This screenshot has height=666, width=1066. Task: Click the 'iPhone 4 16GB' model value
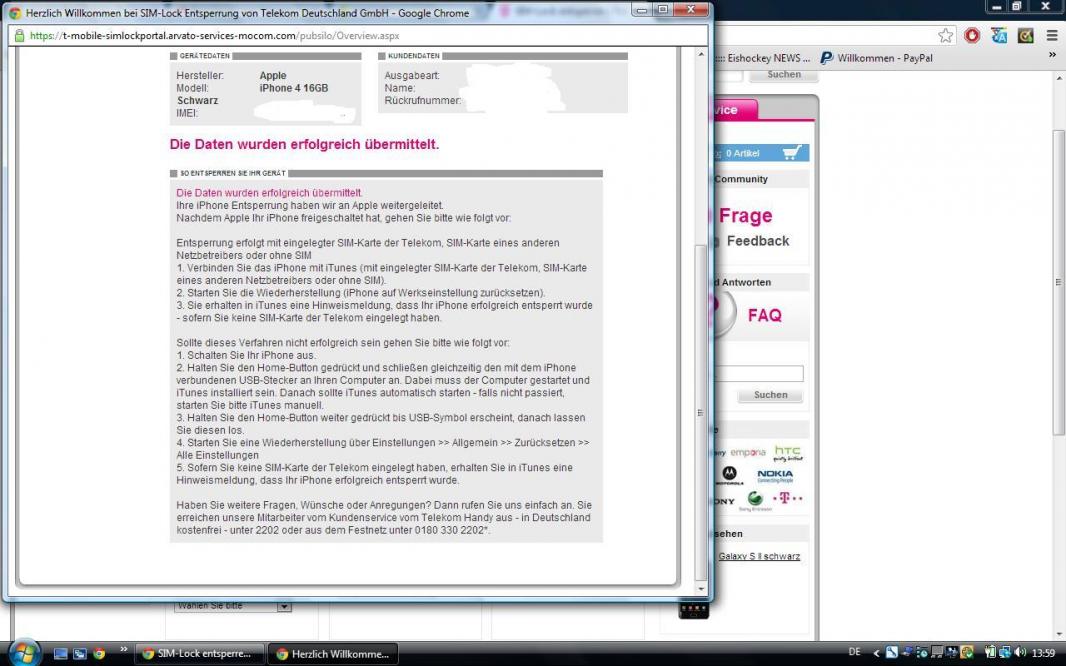294,88
